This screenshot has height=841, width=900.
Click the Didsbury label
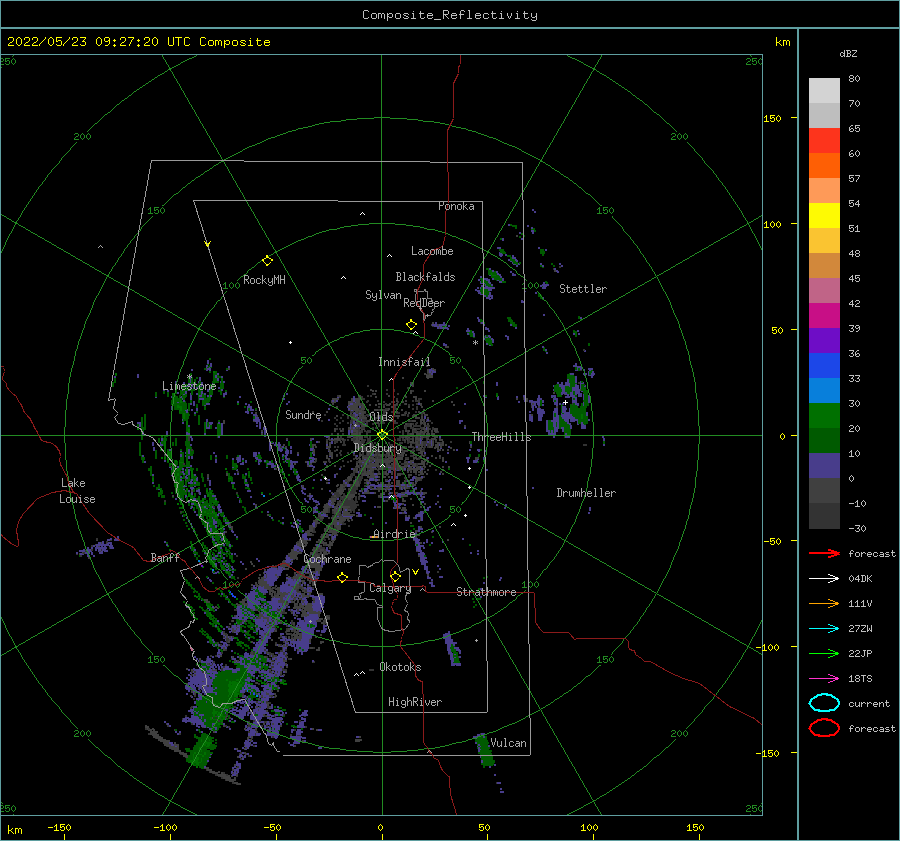click(x=377, y=448)
